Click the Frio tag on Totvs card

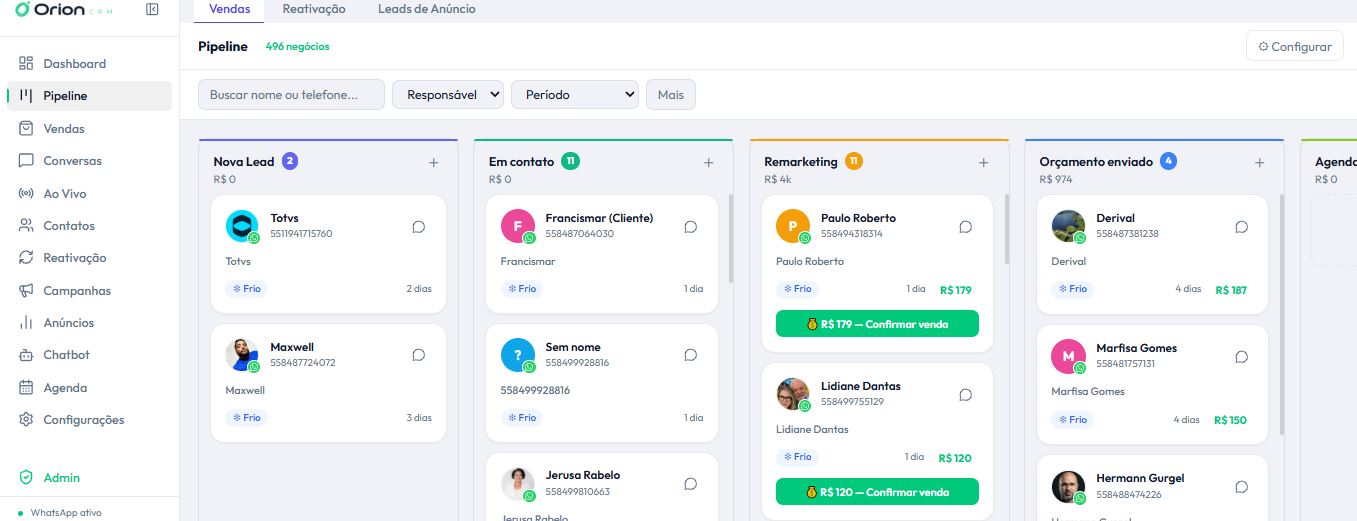tap(246, 289)
